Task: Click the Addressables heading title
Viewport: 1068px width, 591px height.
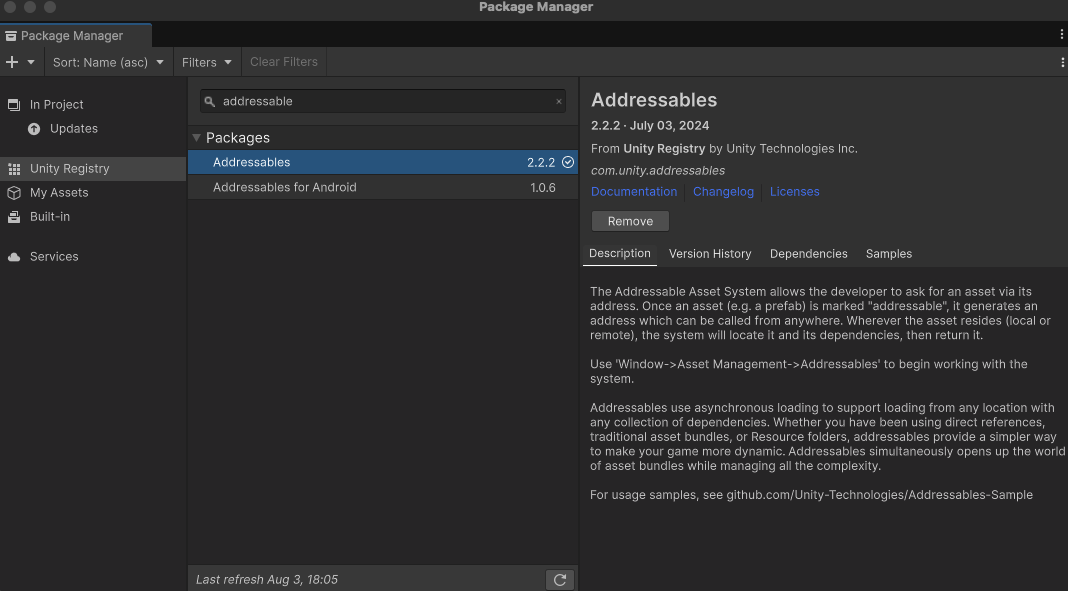Action: [x=654, y=100]
